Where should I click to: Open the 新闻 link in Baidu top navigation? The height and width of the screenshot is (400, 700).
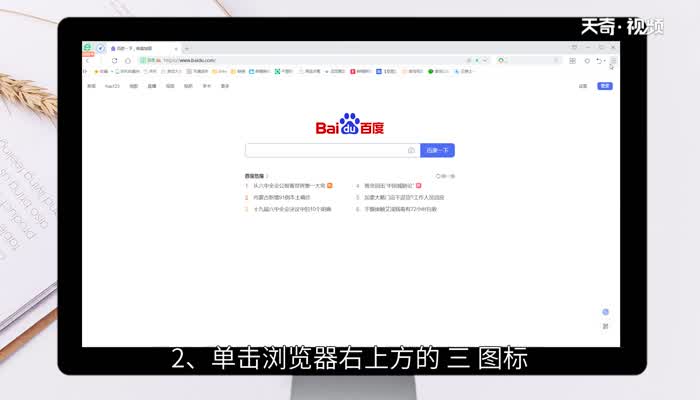point(91,86)
